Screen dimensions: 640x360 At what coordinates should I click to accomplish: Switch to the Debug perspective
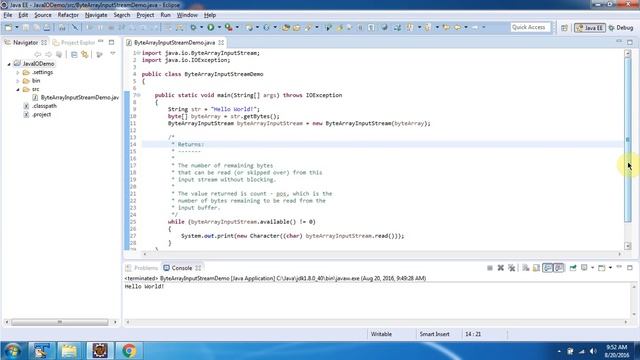(621, 28)
